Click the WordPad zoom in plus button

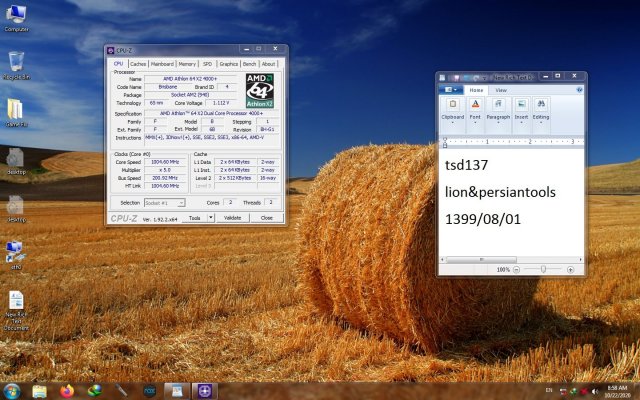click(x=569, y=269)
